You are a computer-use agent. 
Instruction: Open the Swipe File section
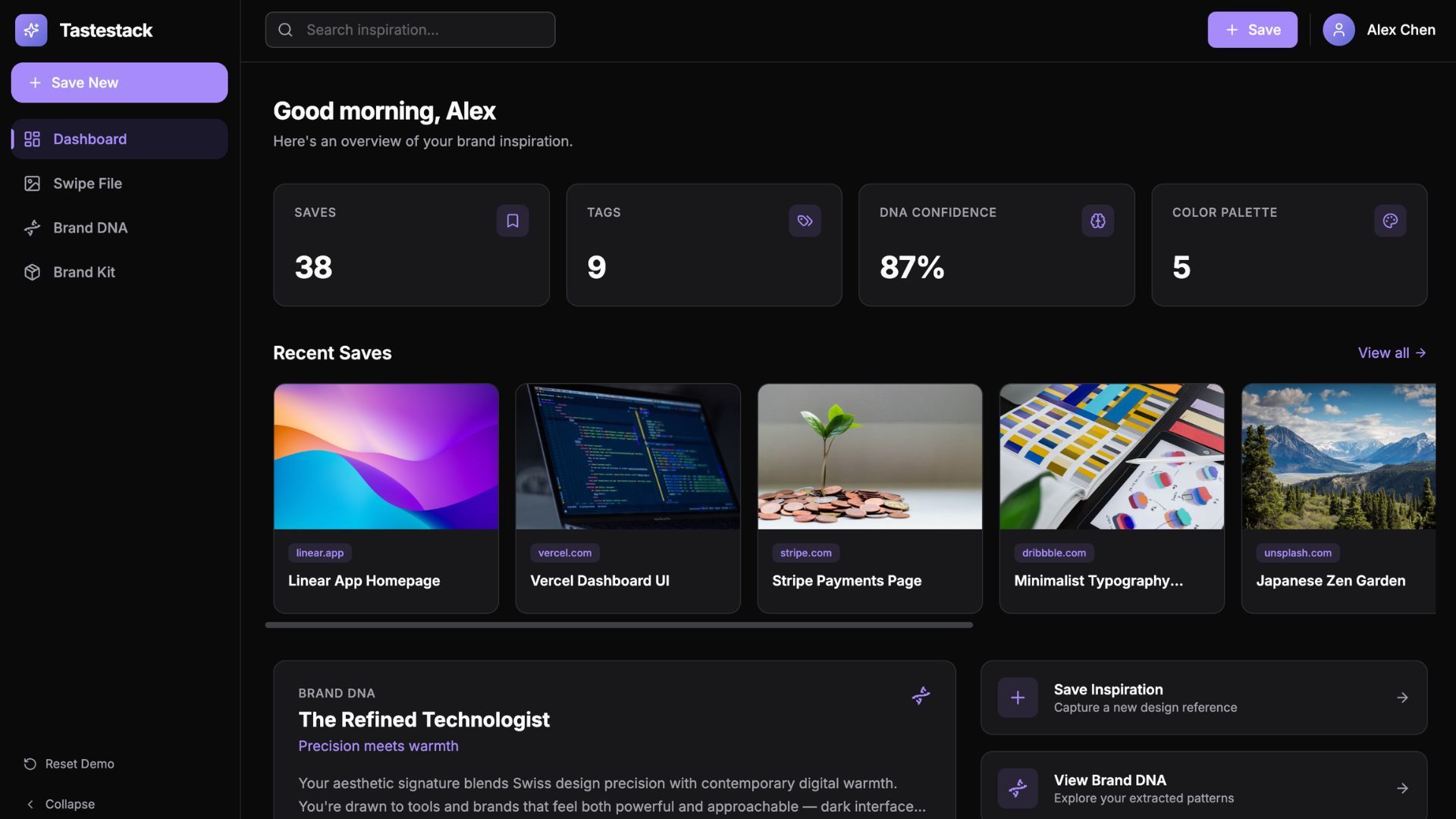(87, 184)
